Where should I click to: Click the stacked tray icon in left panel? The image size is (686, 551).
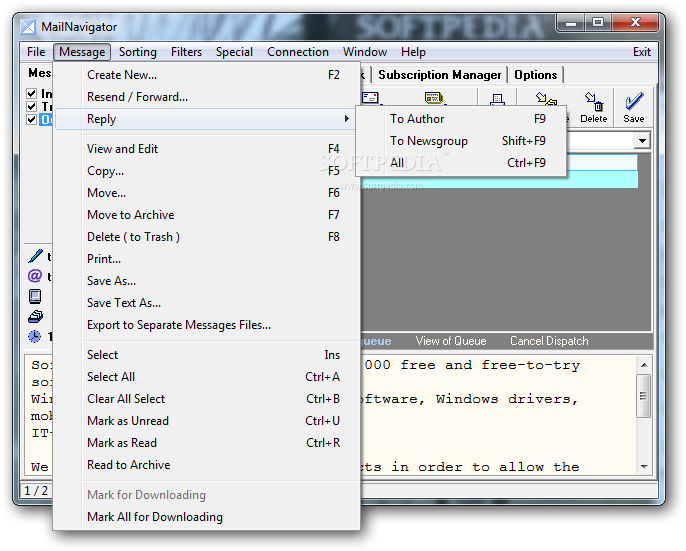pyautogui.click(x=35, y=316)
